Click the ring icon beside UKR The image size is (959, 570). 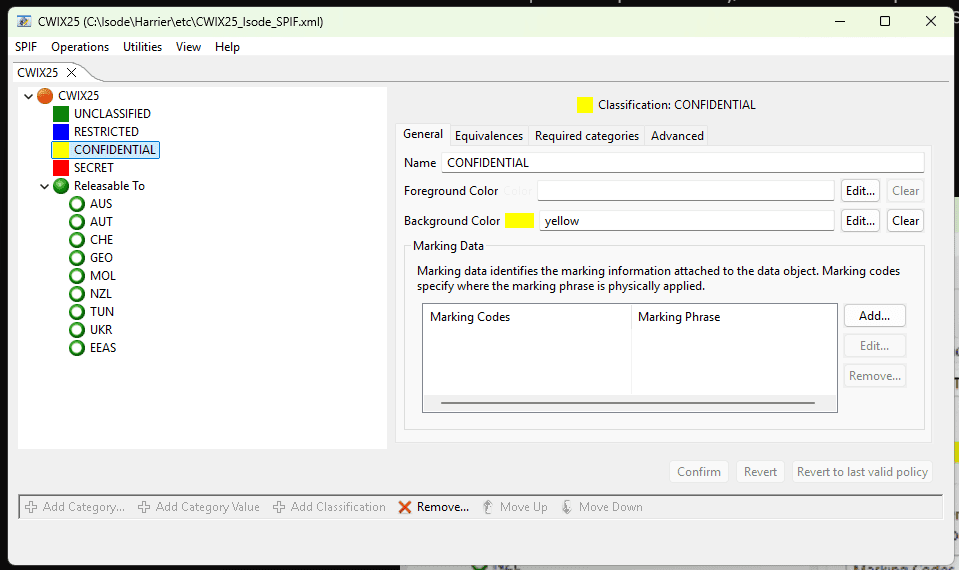click(x=76, y=330)
